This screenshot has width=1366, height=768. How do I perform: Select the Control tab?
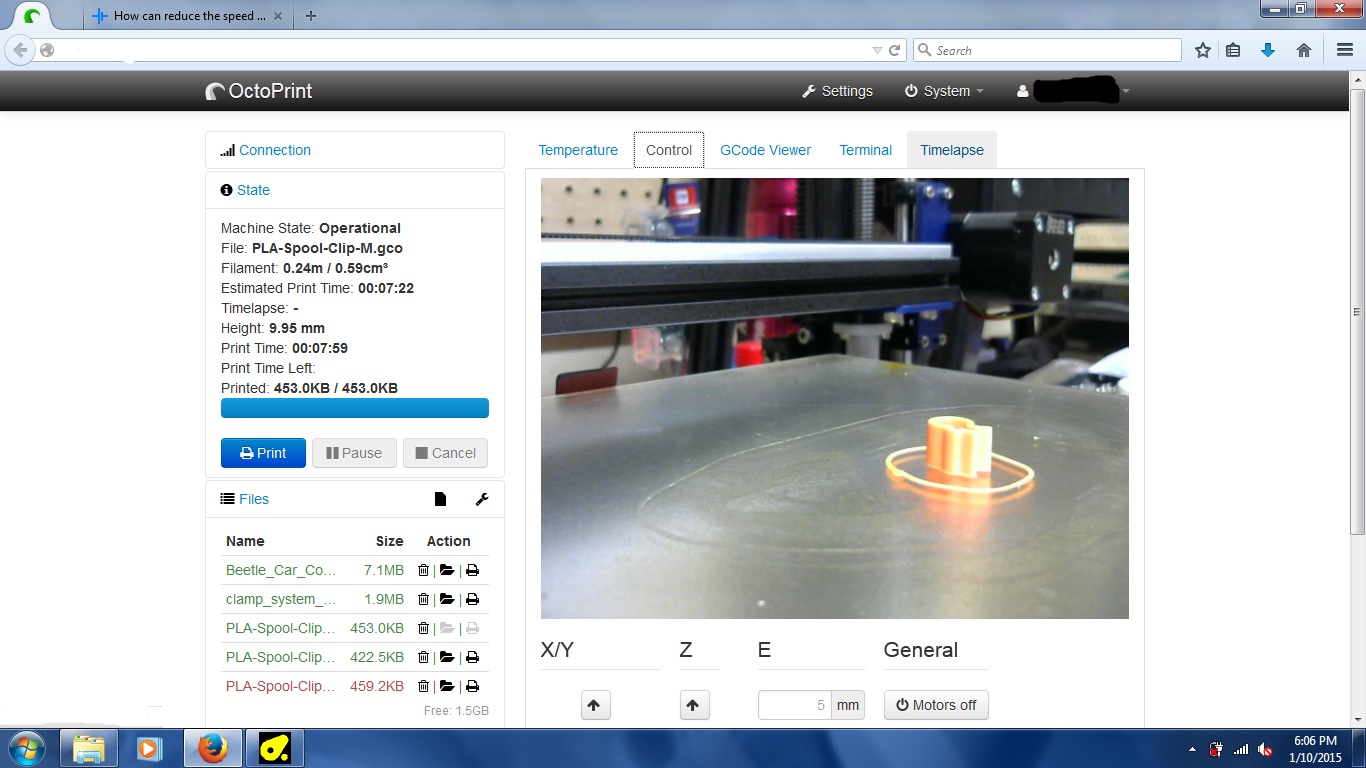click(669, 150)
